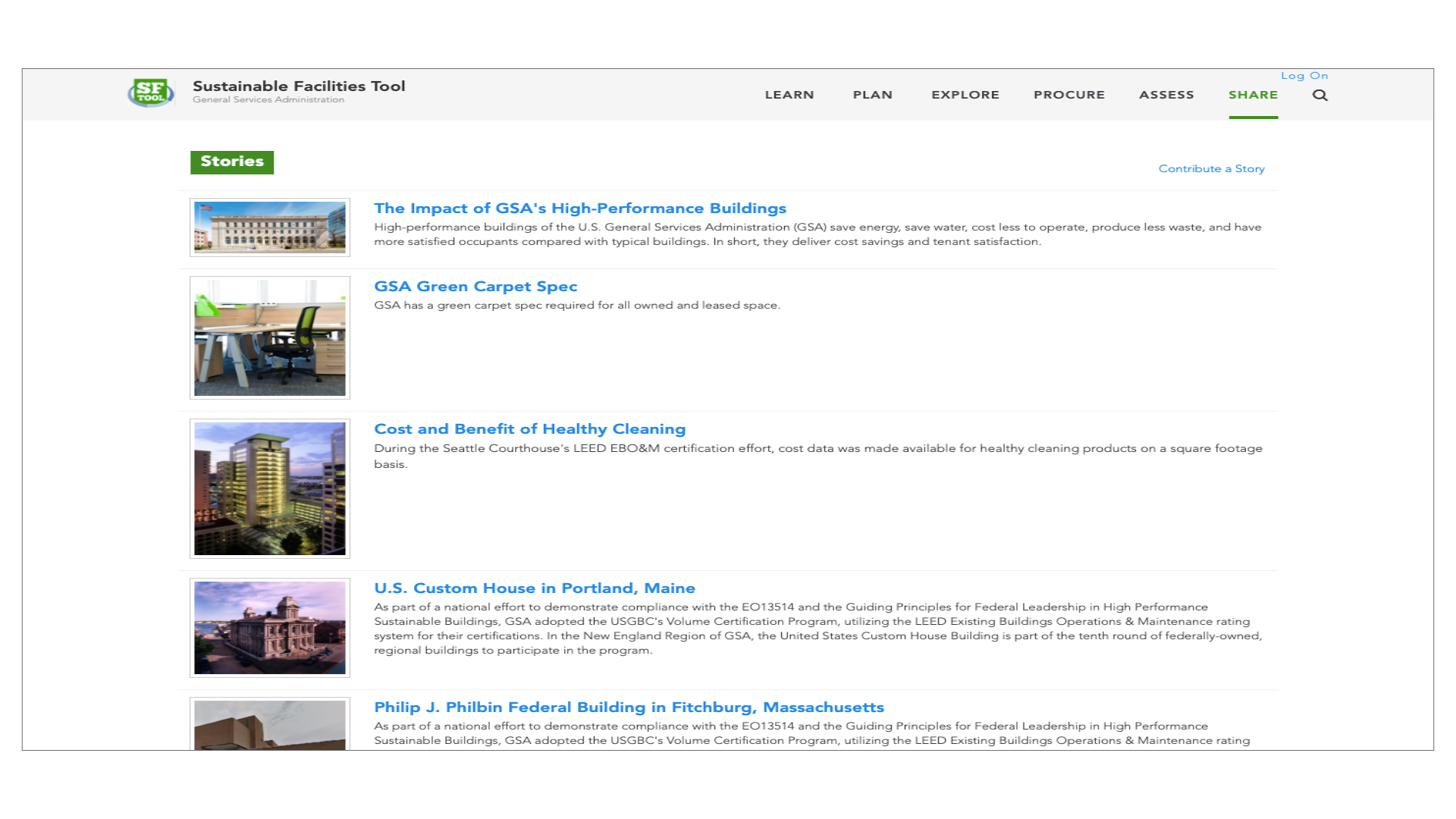This screenshot has width=1456, height=819.
Task: Open Philip J. Philbin Federal Building story
Action: coord(629,707)
